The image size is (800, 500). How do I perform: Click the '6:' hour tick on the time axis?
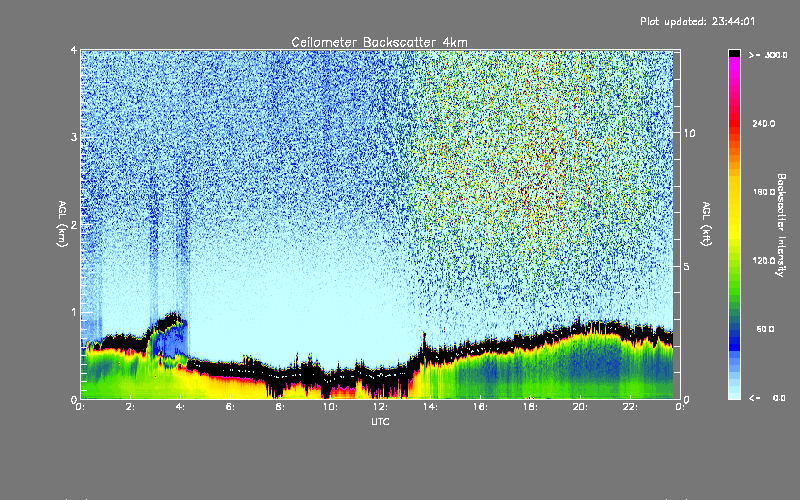pyautogui.click(x=231, y=407)
